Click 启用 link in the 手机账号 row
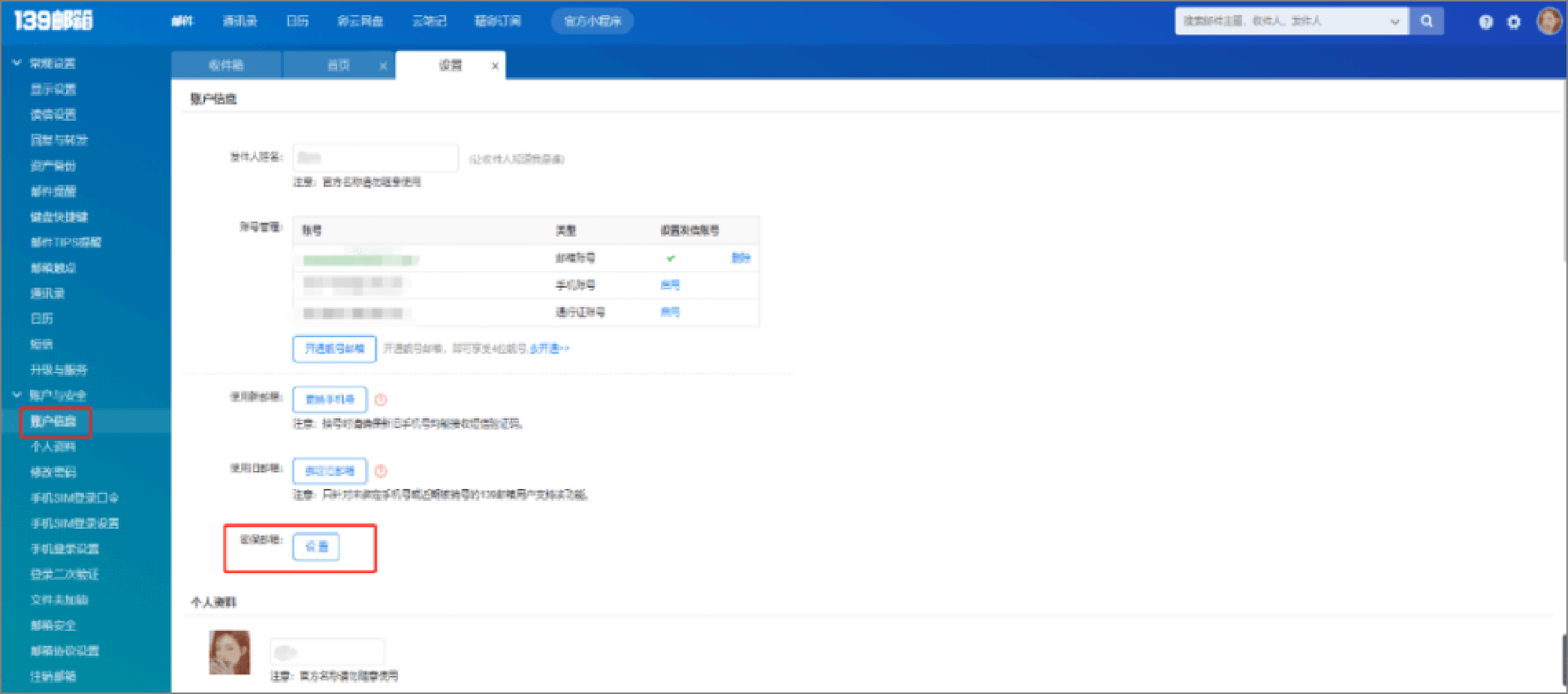 point(670,285)
